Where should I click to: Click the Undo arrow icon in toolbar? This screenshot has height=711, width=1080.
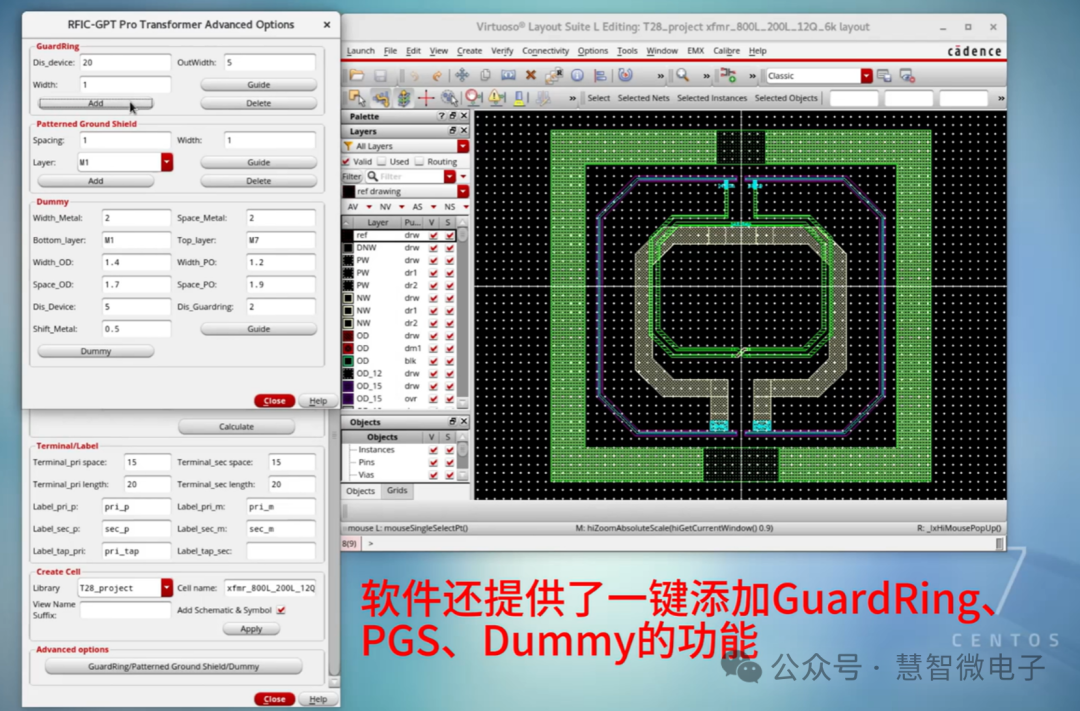414,75
